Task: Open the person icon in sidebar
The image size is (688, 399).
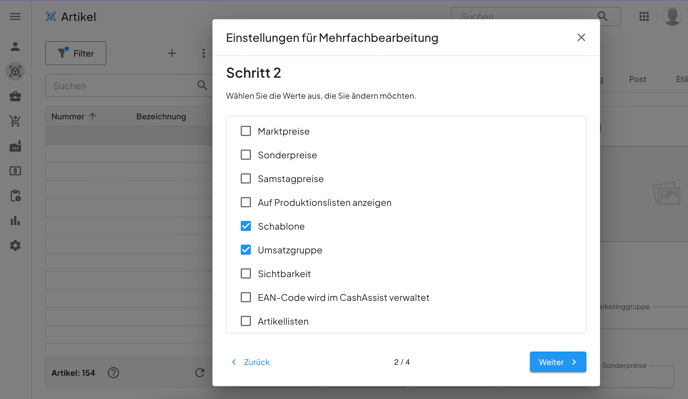Action: click(x=15, y=47)
